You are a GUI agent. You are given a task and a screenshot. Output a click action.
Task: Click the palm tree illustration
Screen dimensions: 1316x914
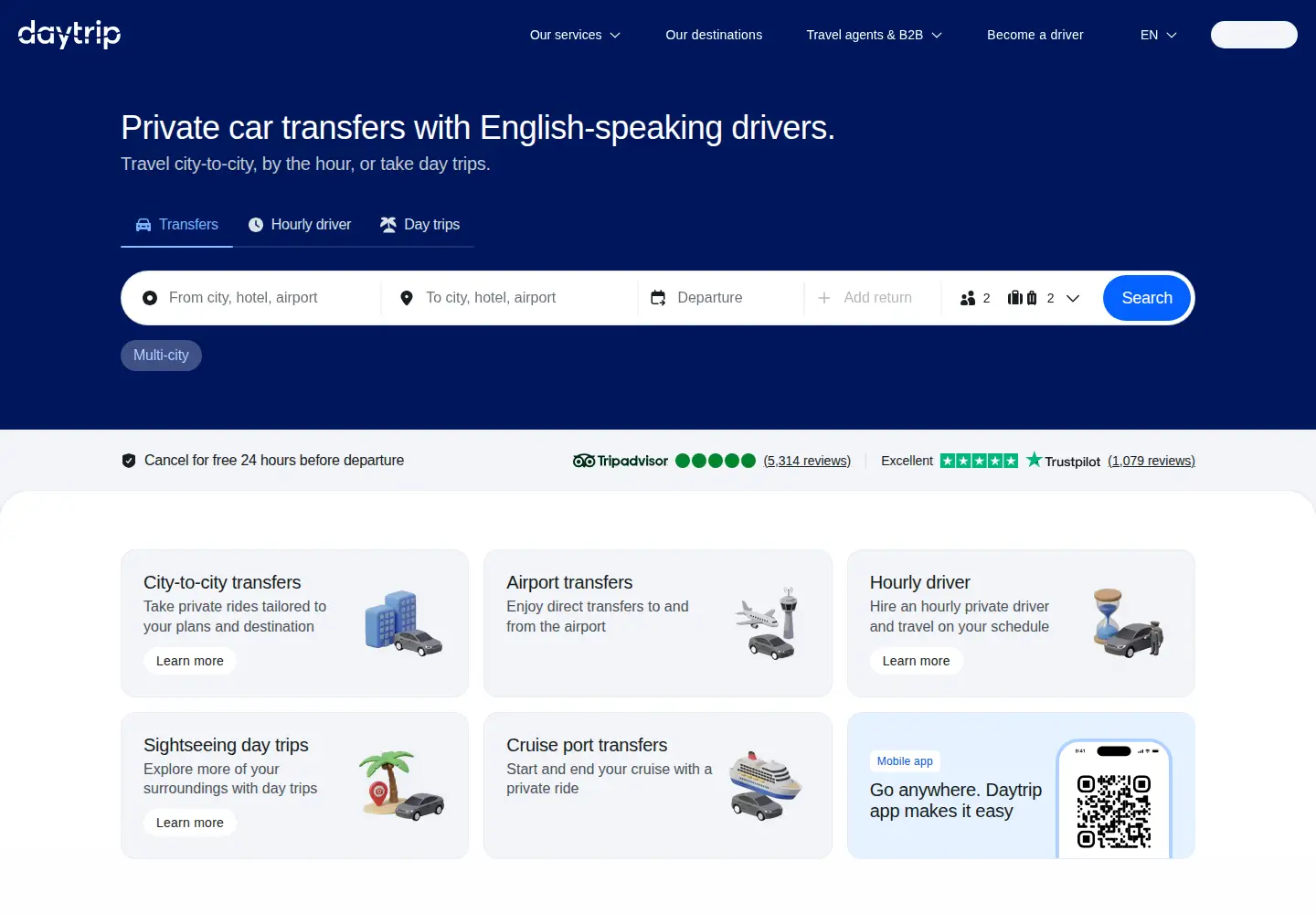click(x=400, y=785)
